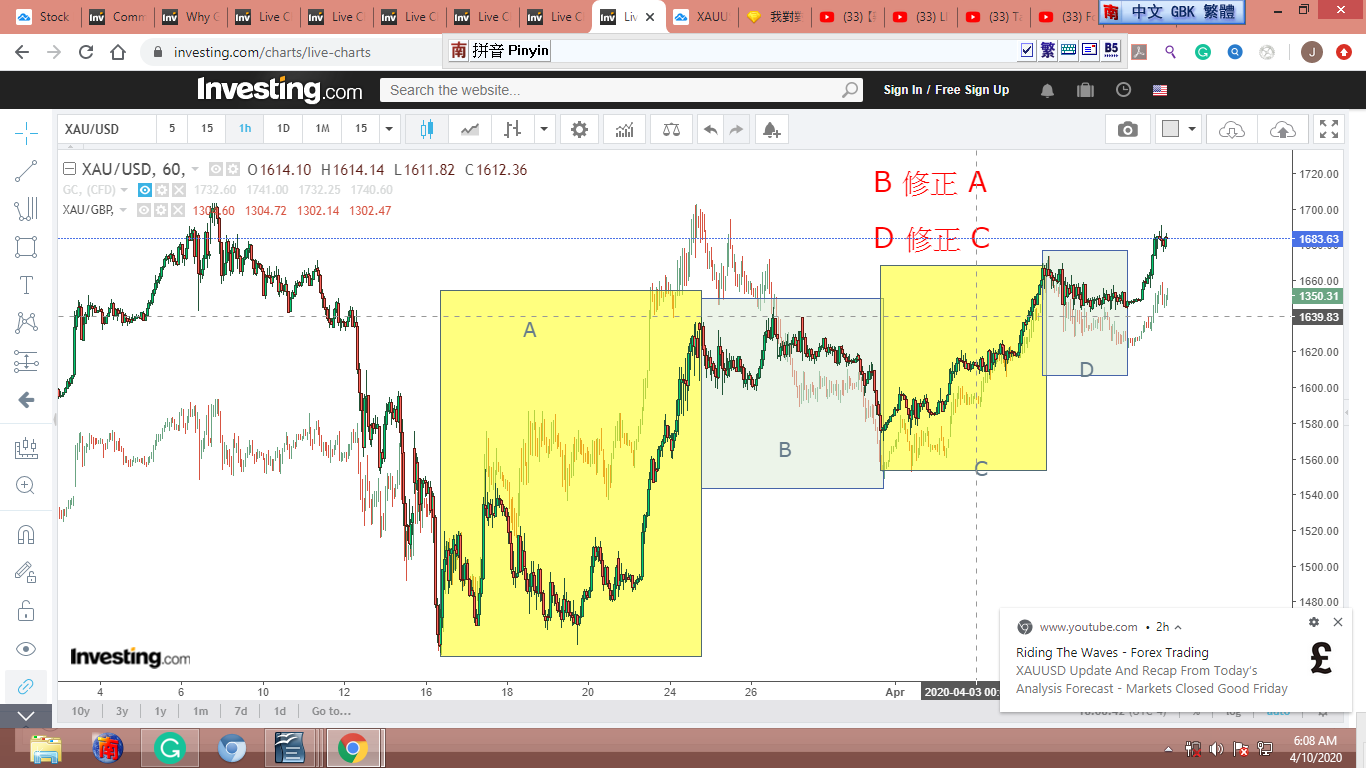The height and width of the screenshot is (768, 1366).
Task: Toggle lock all drawing tools
Action: coord(26,610)
